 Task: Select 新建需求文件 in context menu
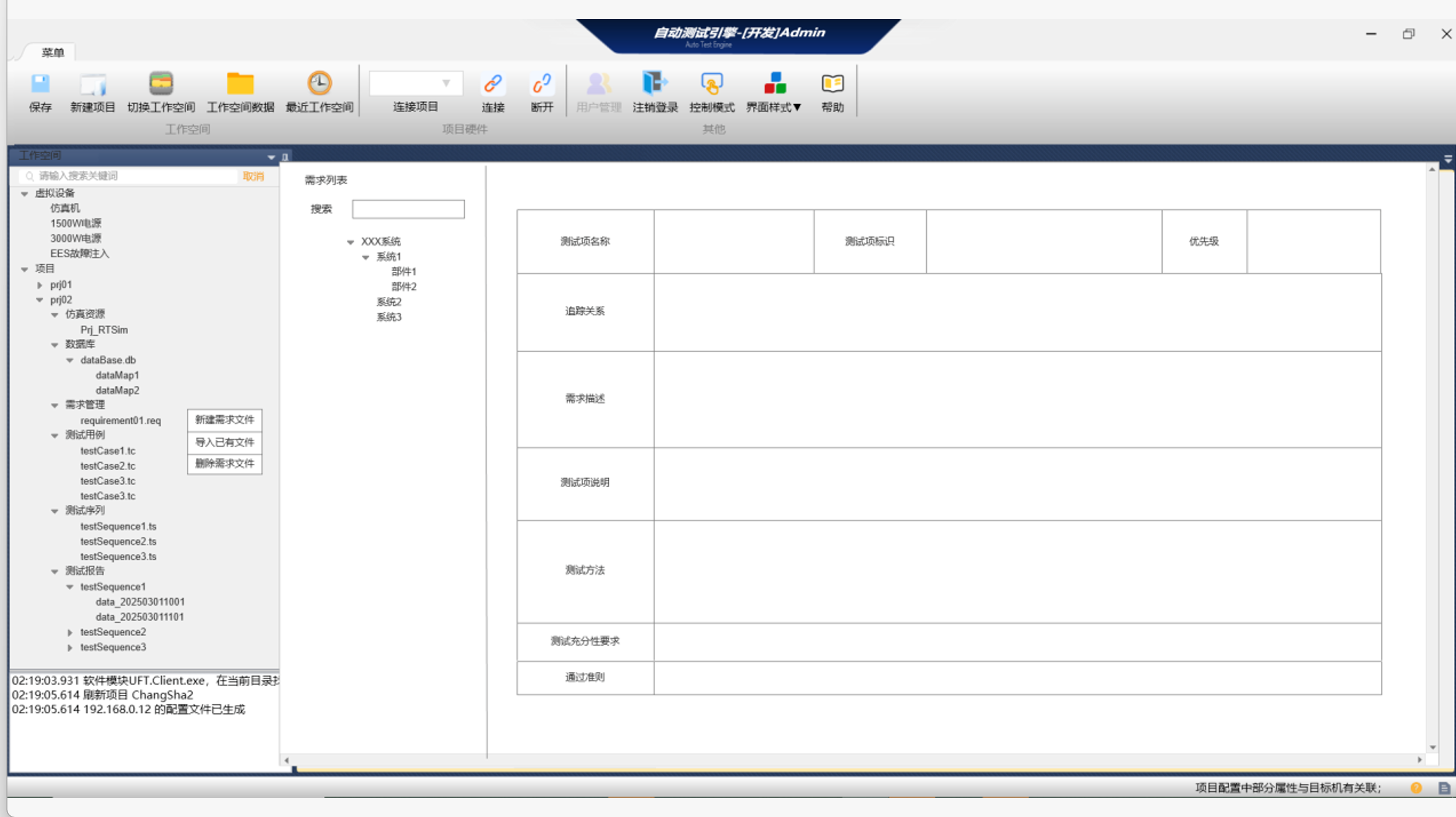[x=225, y=420]
